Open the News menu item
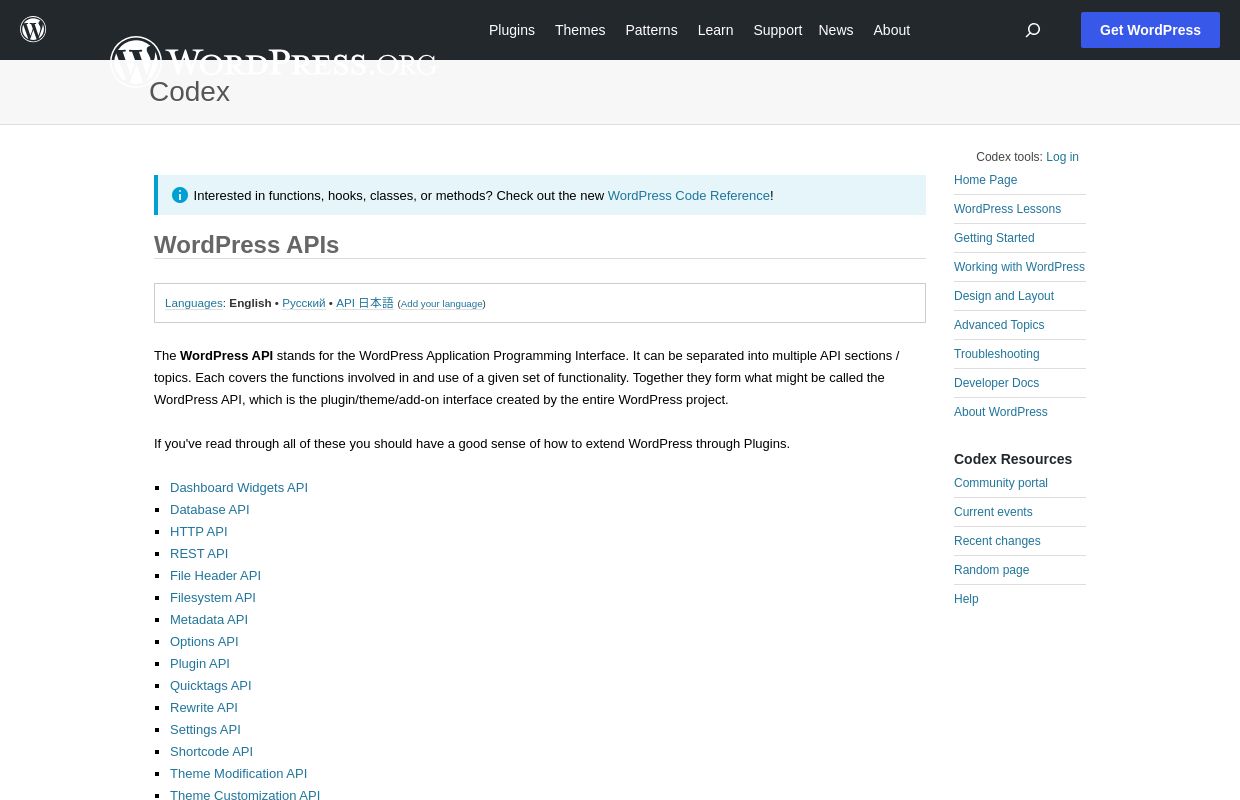 [x=836, y=30]
